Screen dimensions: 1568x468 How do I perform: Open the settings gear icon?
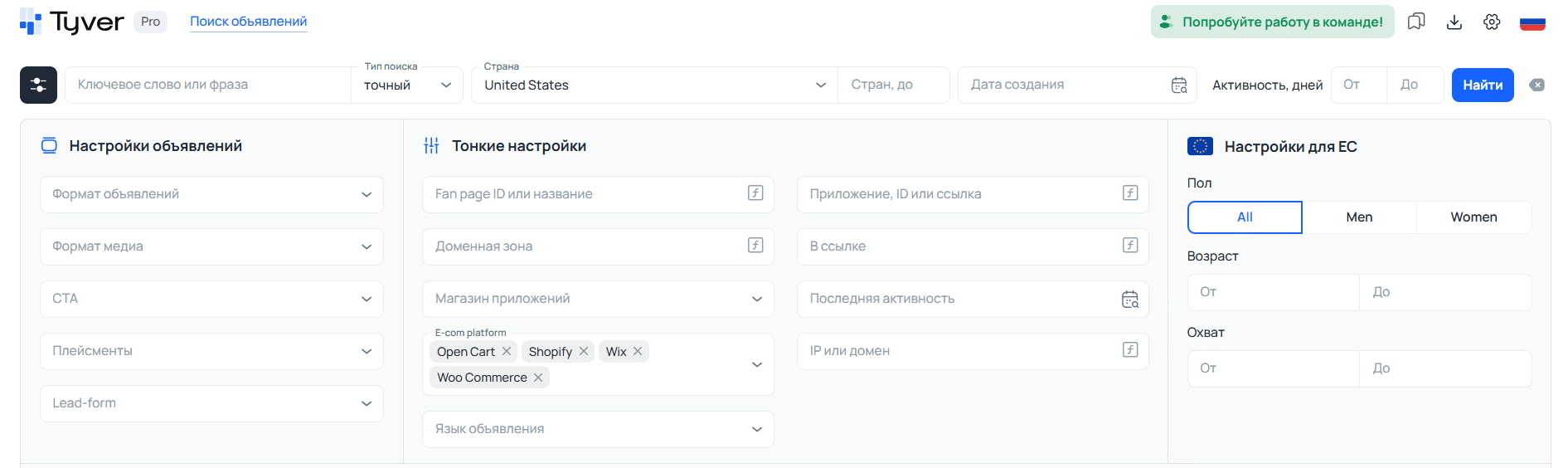(x=1492, y=22)
